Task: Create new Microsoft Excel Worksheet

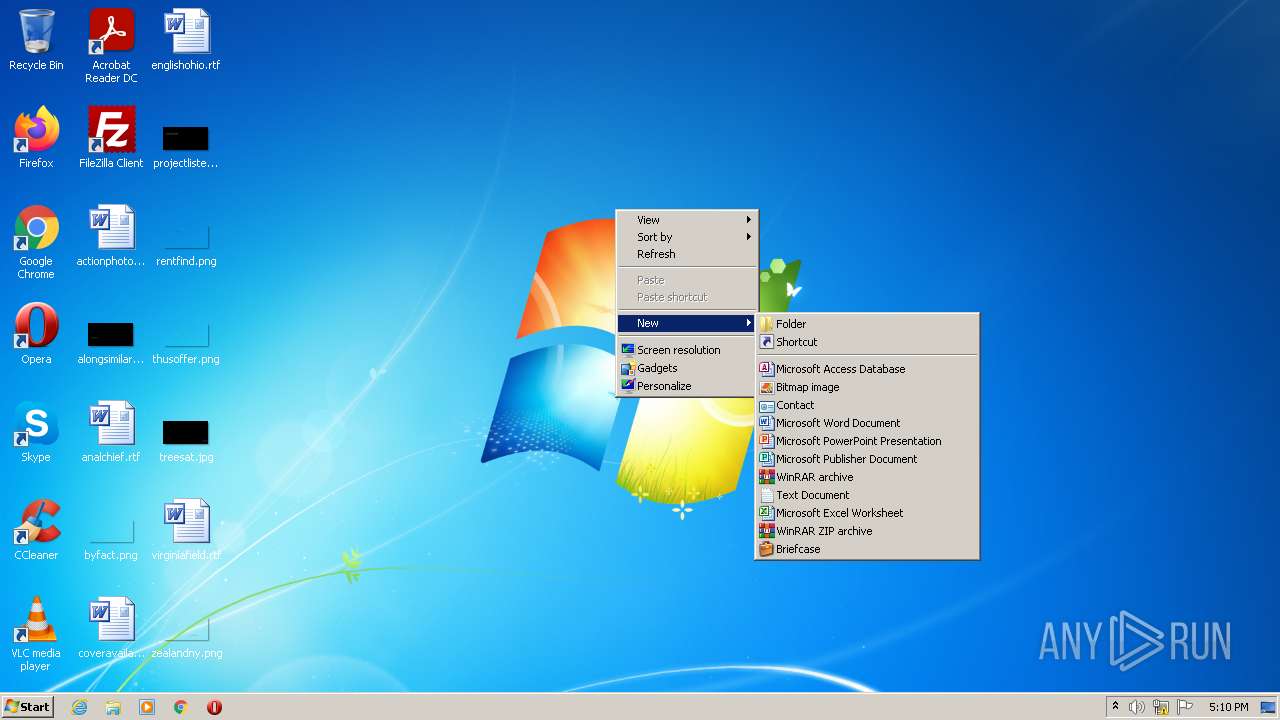Action: point(867,513)
